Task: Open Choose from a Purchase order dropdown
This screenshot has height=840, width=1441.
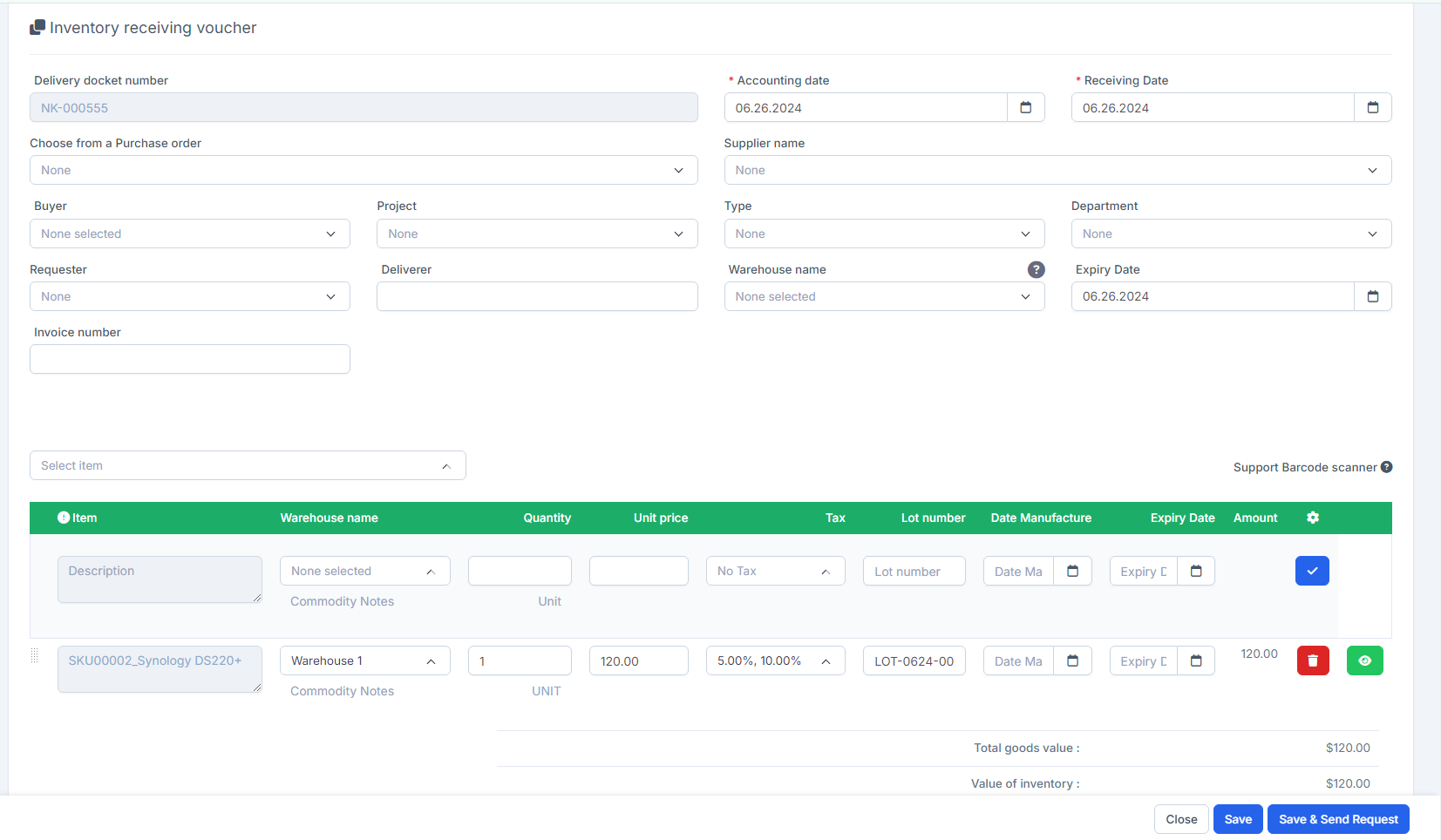Action: click(363, 170)
